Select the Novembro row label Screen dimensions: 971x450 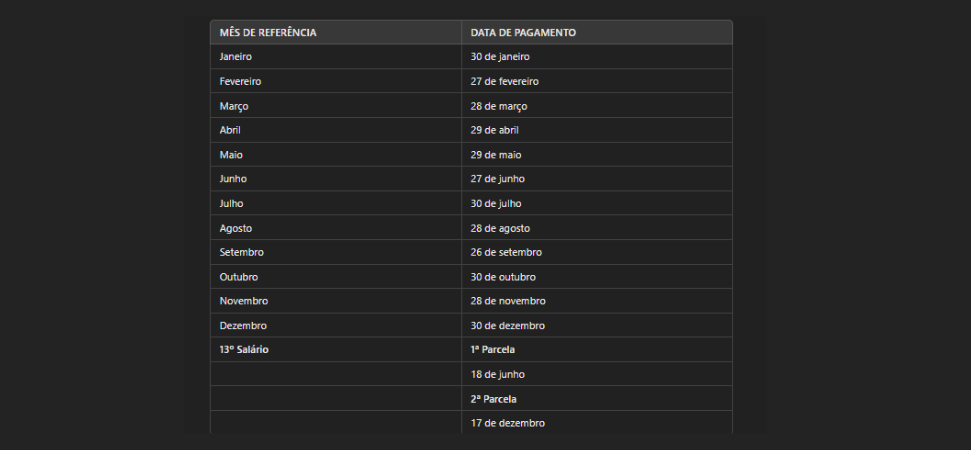[x=243, y=301]
